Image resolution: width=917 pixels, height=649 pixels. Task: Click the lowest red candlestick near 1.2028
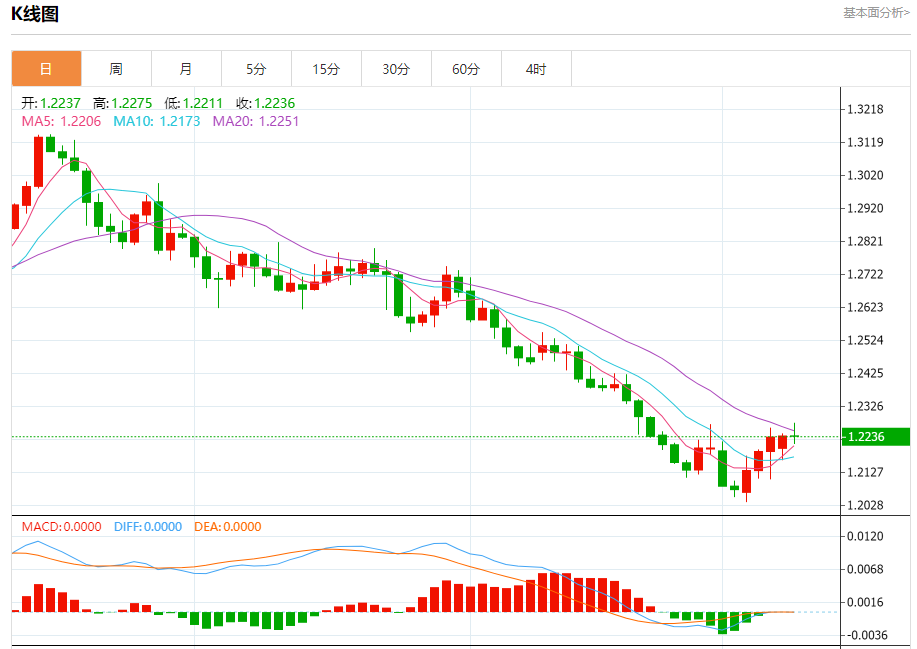click(x=746, y=481)
